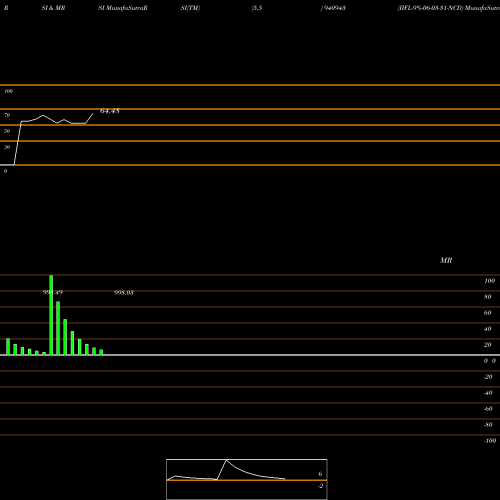Click the 6 label in mini chart
This screenshot has width=500, height=500.
[320, 474]
